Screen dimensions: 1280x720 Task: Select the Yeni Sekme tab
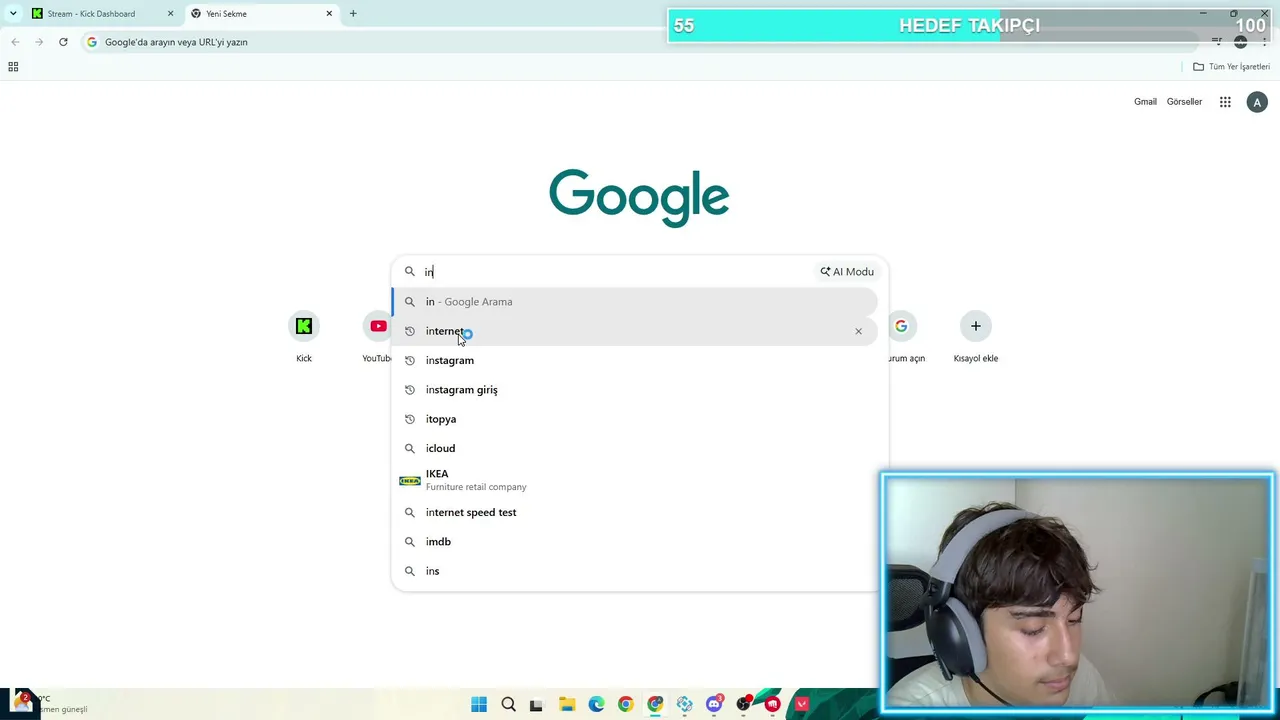261,13
